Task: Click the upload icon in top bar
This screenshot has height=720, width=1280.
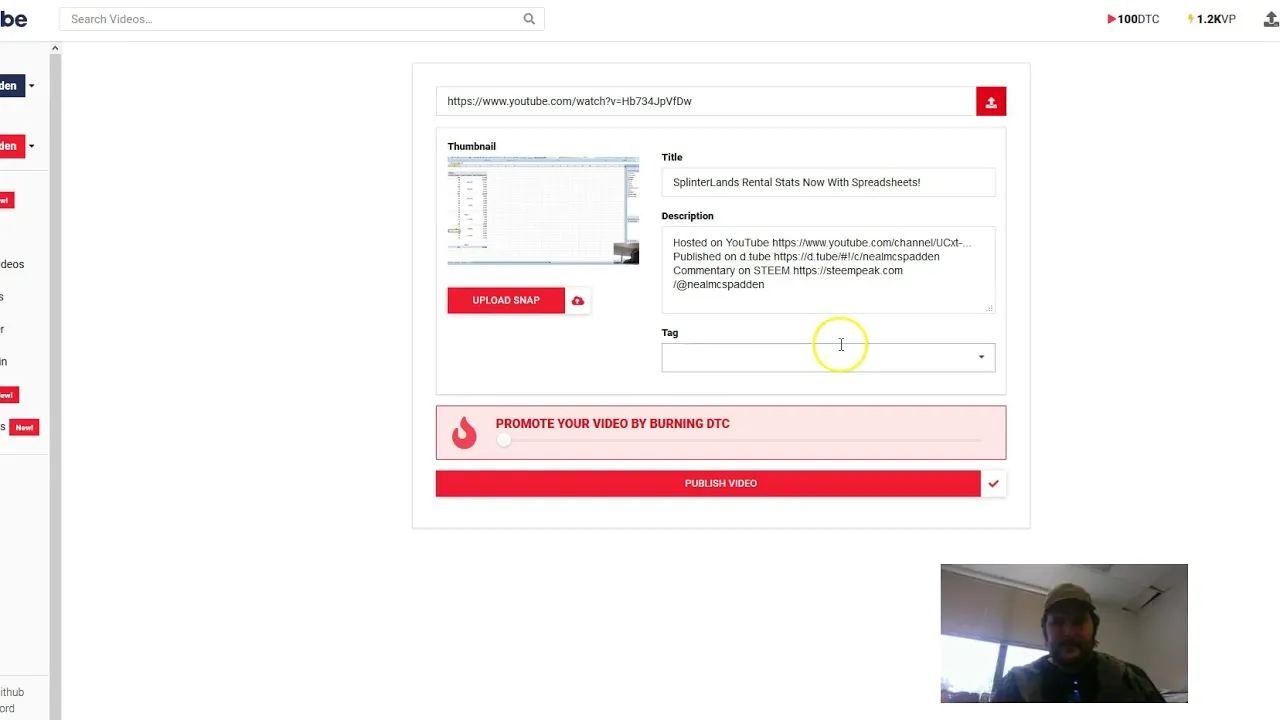Action: pyautogui.click(x=1271, y=19)
